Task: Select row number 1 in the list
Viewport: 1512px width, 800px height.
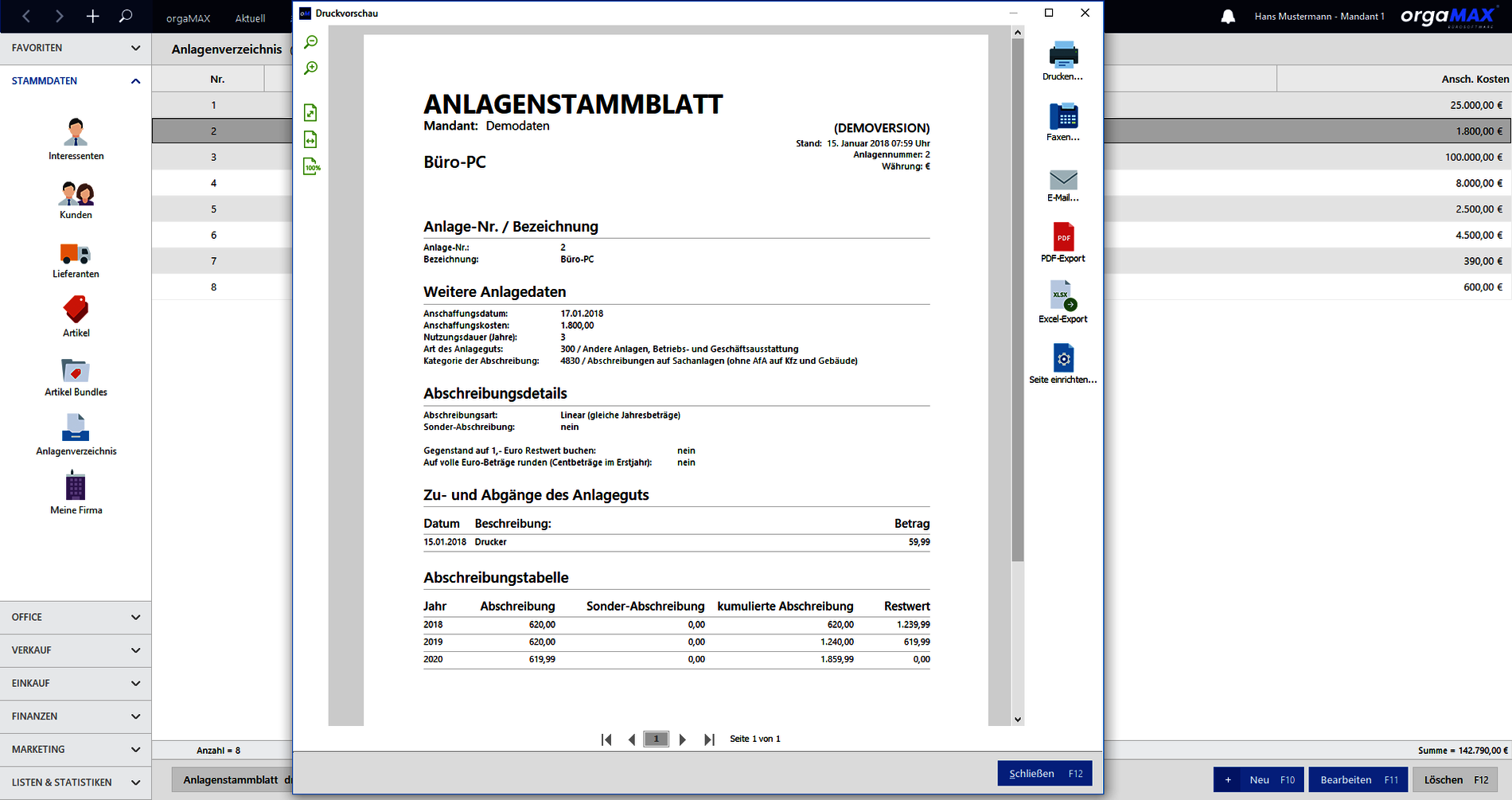Action: (213, 105)
